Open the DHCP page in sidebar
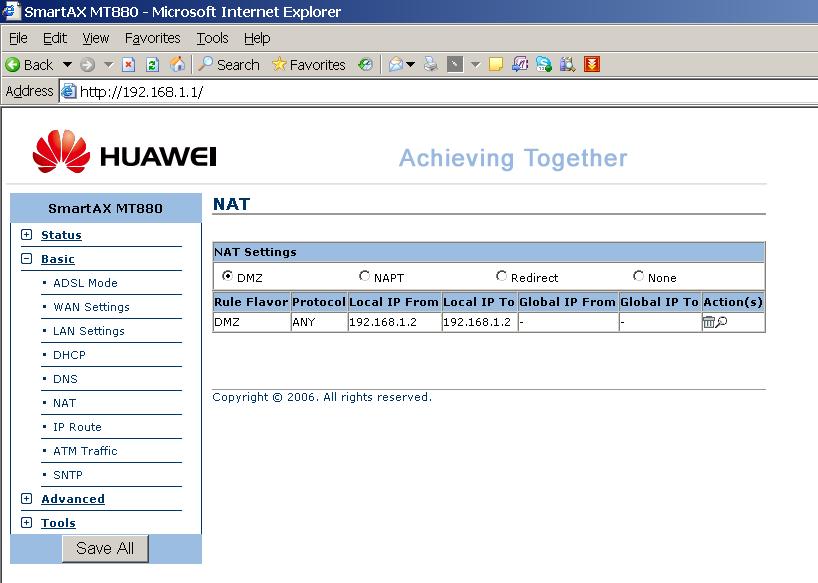 (x=69, y=355)
